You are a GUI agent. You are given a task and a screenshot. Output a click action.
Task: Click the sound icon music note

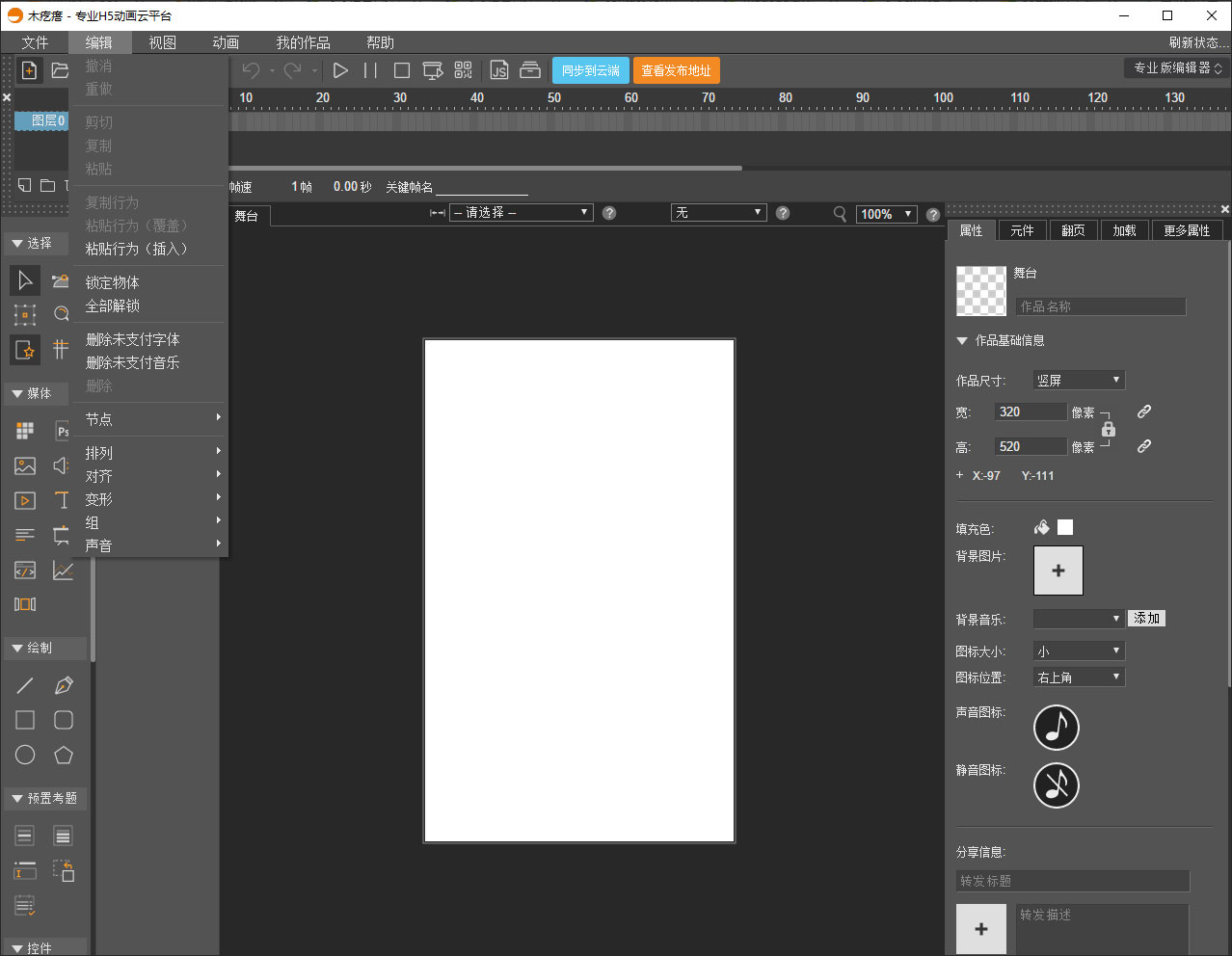1057,728
